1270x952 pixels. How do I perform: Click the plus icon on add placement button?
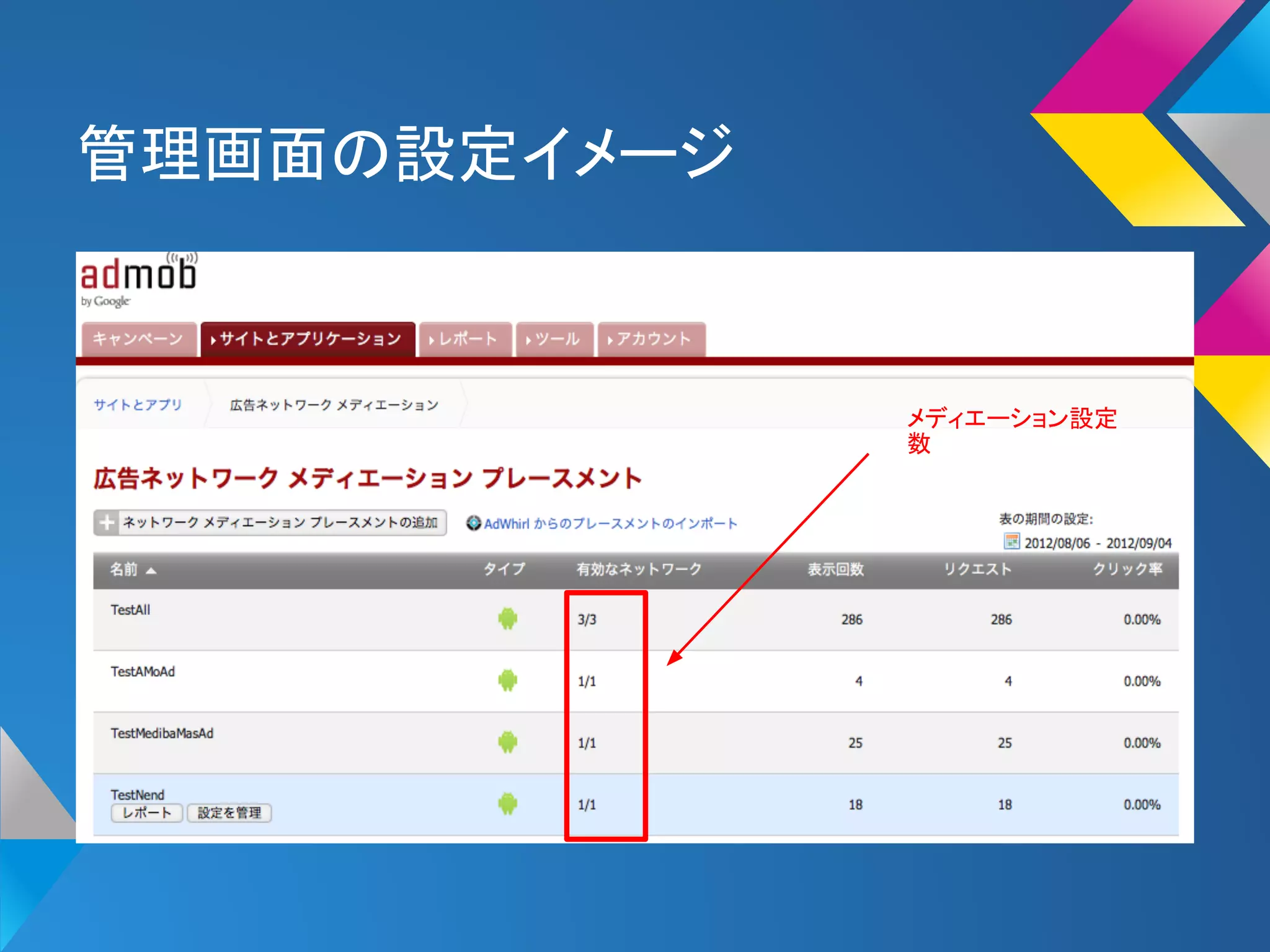point(107,522)
